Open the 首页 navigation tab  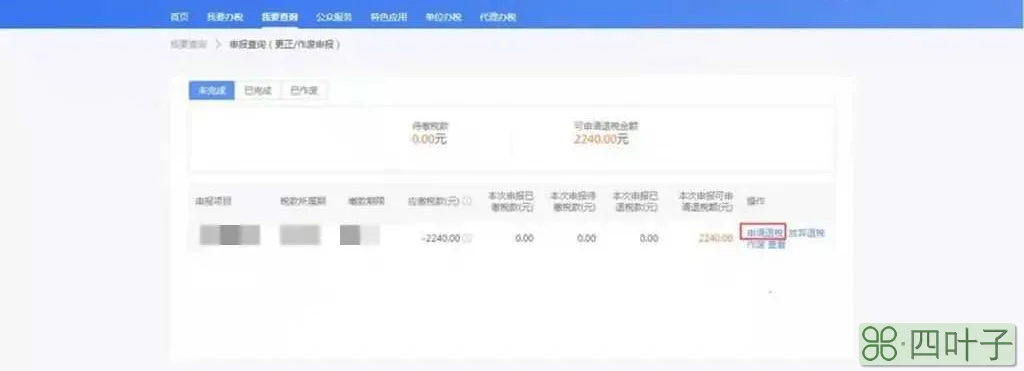(x=180, y=17)
